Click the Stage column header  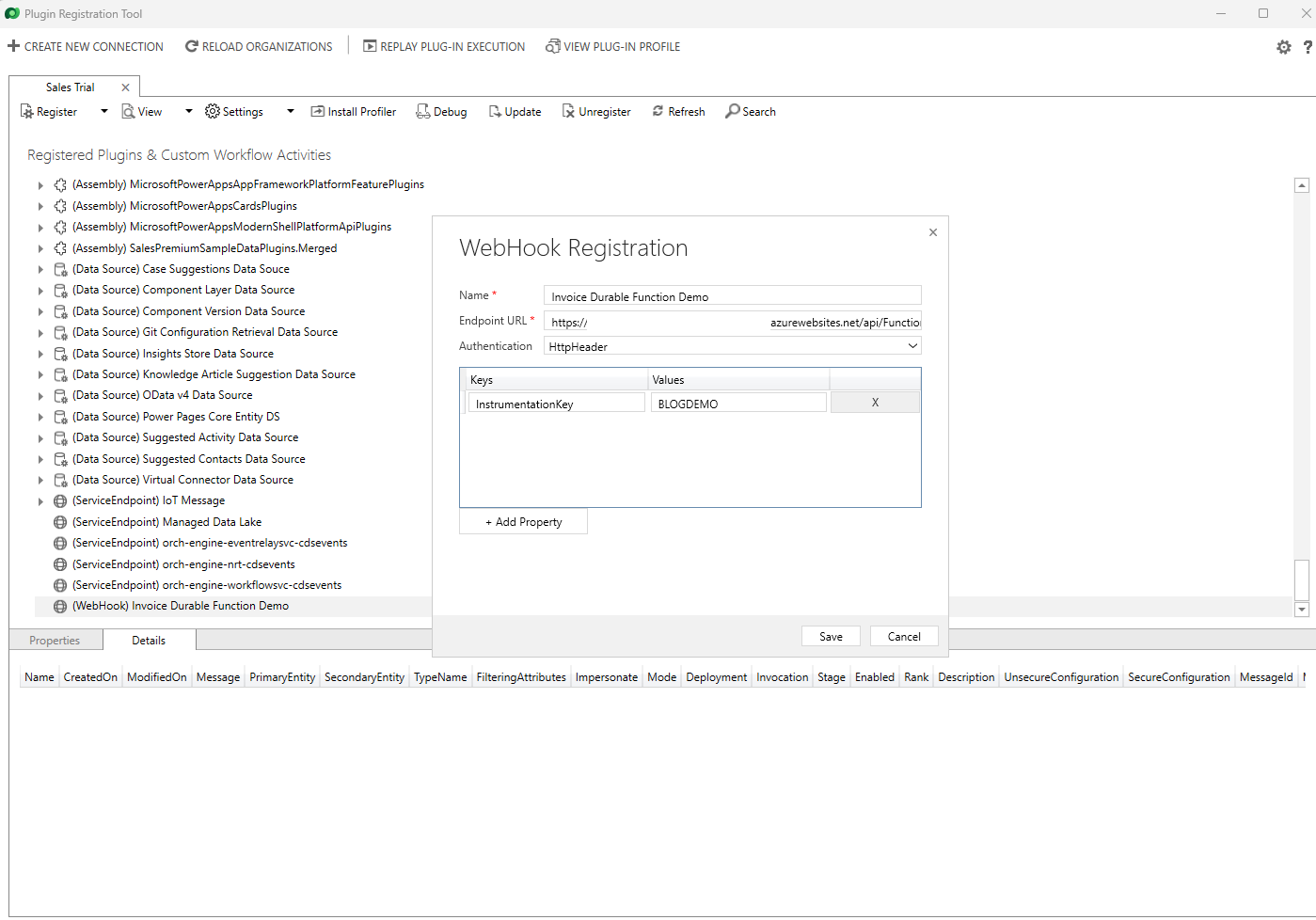[832, 677]
